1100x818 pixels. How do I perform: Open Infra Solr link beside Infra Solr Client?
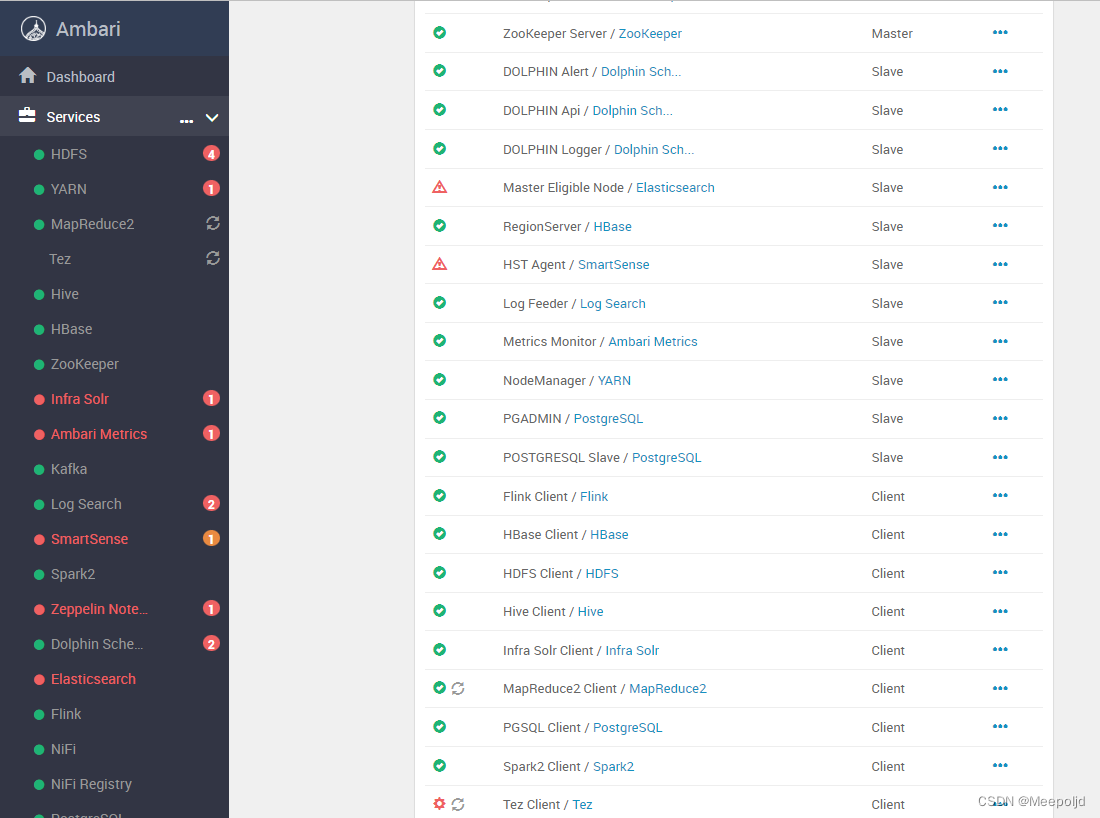pos(632,651)
